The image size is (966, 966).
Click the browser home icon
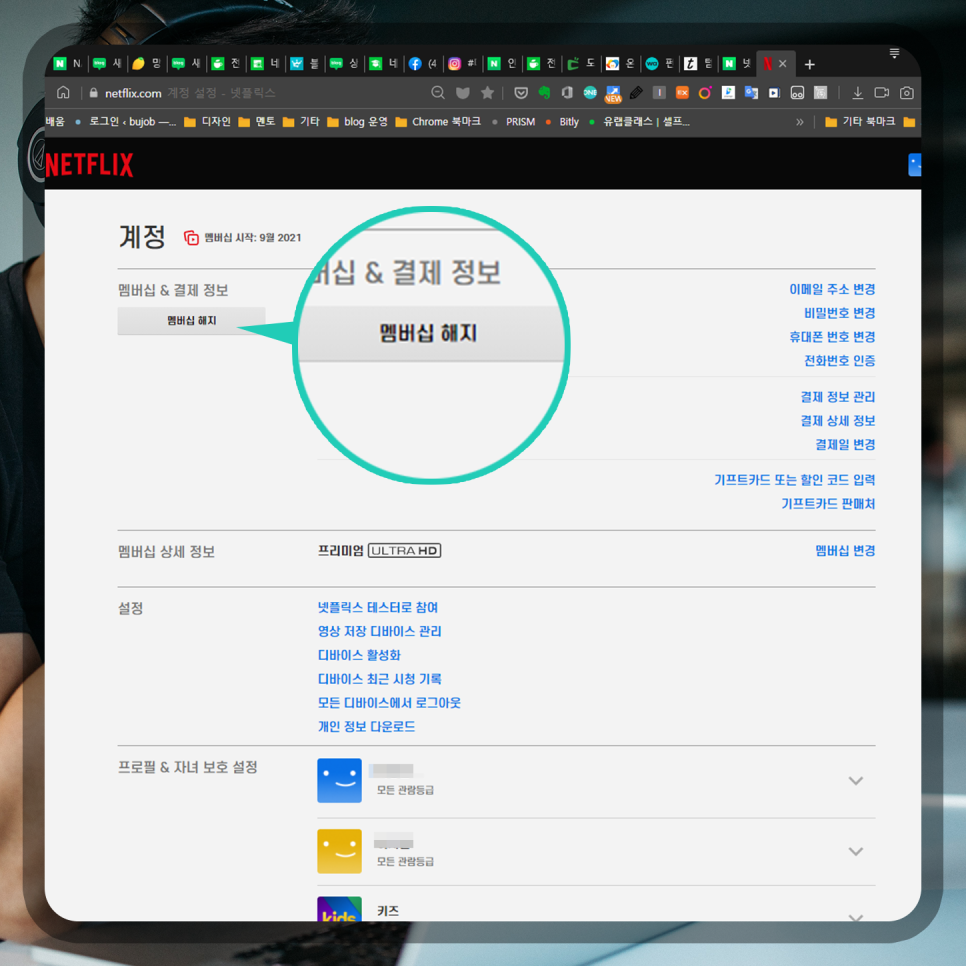[63, 92]
